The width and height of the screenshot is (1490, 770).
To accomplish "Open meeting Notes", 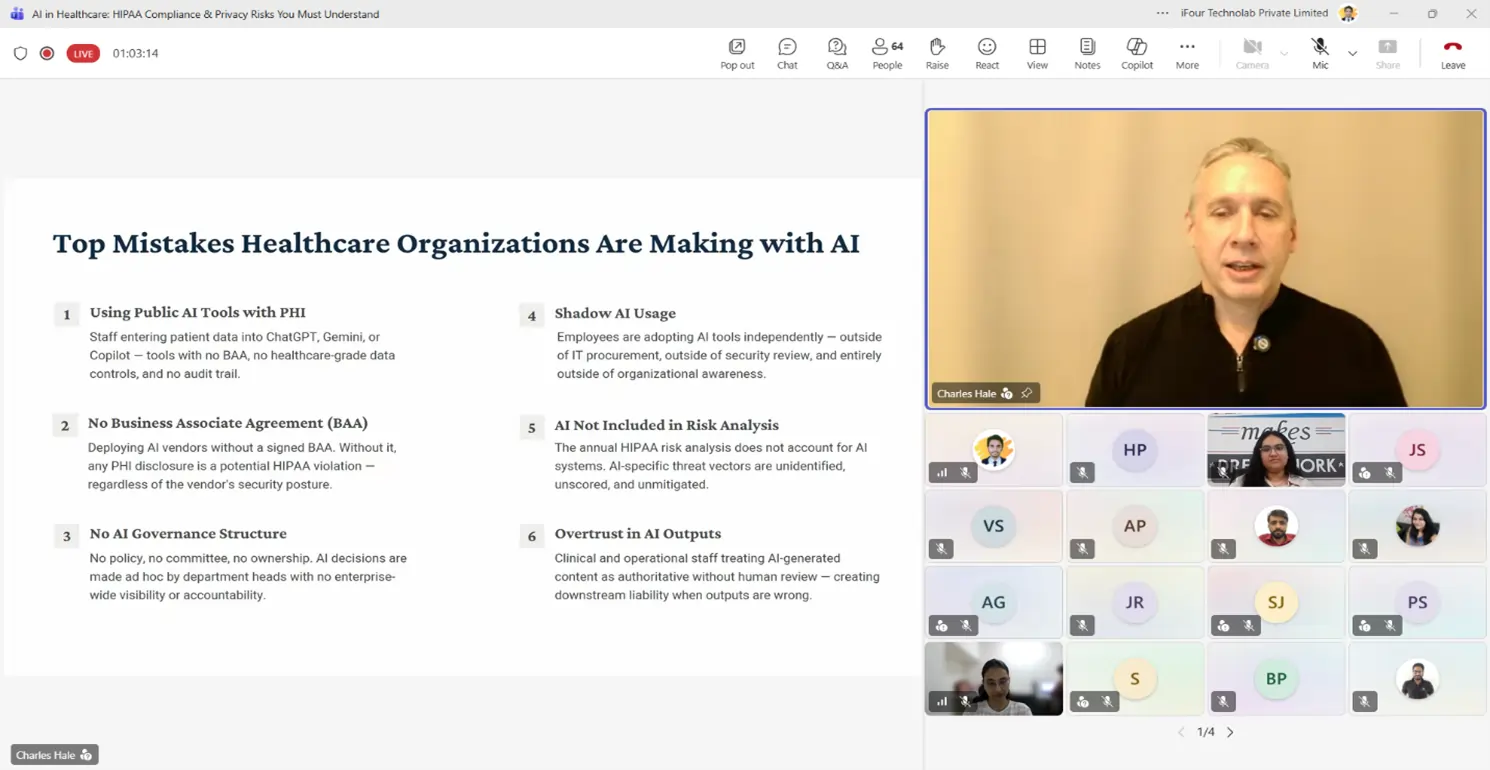I will click(1087, 53).
